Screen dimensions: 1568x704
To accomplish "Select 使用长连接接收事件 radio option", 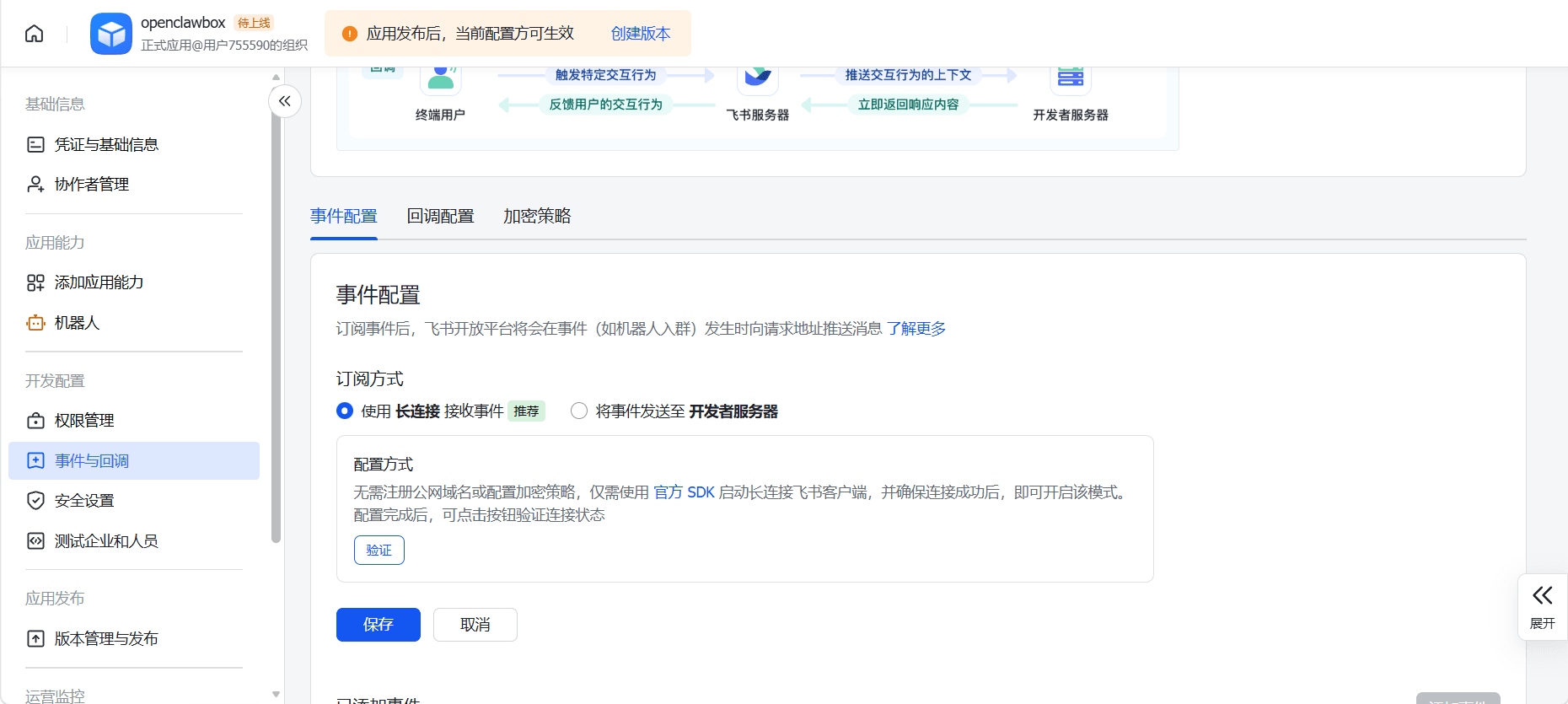I will pos(345,411).
